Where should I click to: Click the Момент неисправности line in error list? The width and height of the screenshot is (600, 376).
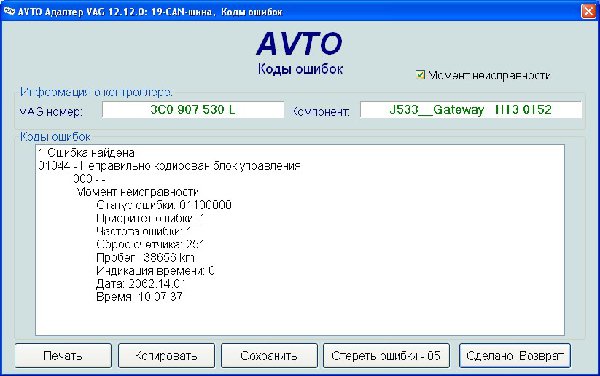point(137,192)
